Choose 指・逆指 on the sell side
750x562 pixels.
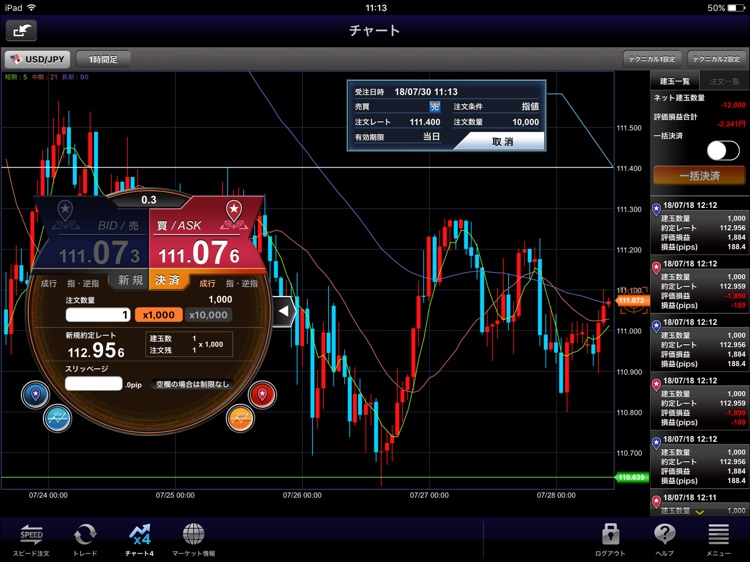tap(83, 284)
